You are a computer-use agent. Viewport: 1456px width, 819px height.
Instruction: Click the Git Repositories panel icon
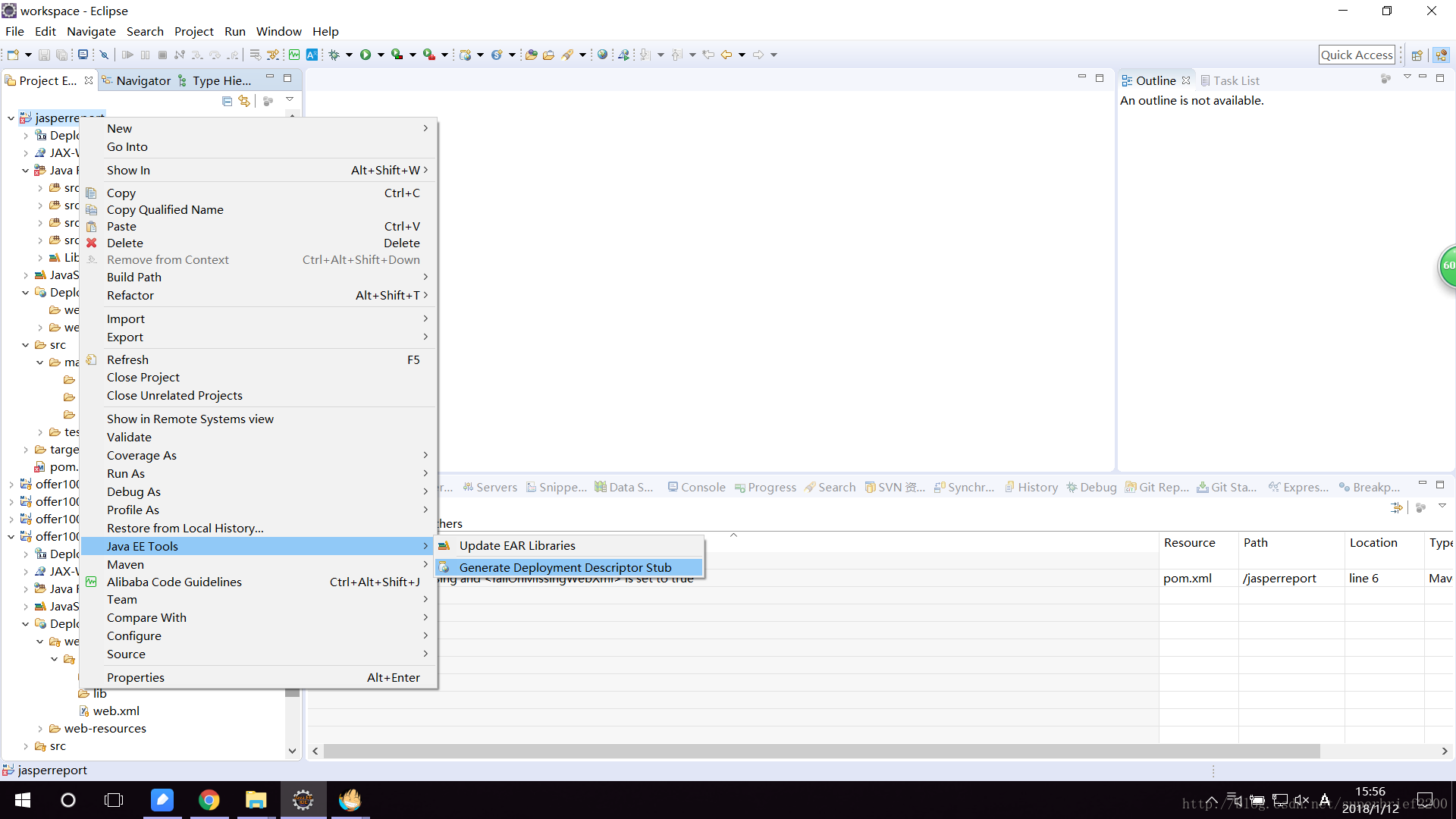click(1130, 487)
